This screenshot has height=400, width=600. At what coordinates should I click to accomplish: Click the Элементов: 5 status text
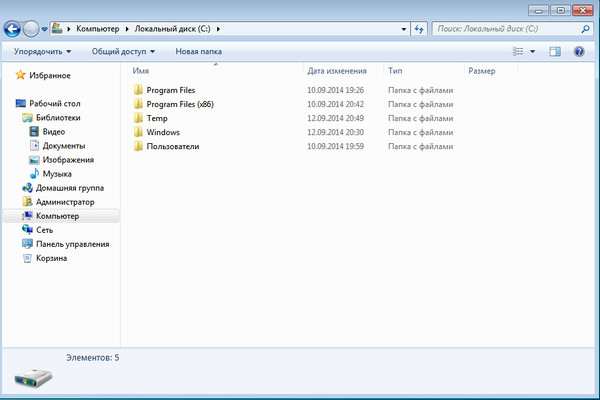(x=93, y=358)
